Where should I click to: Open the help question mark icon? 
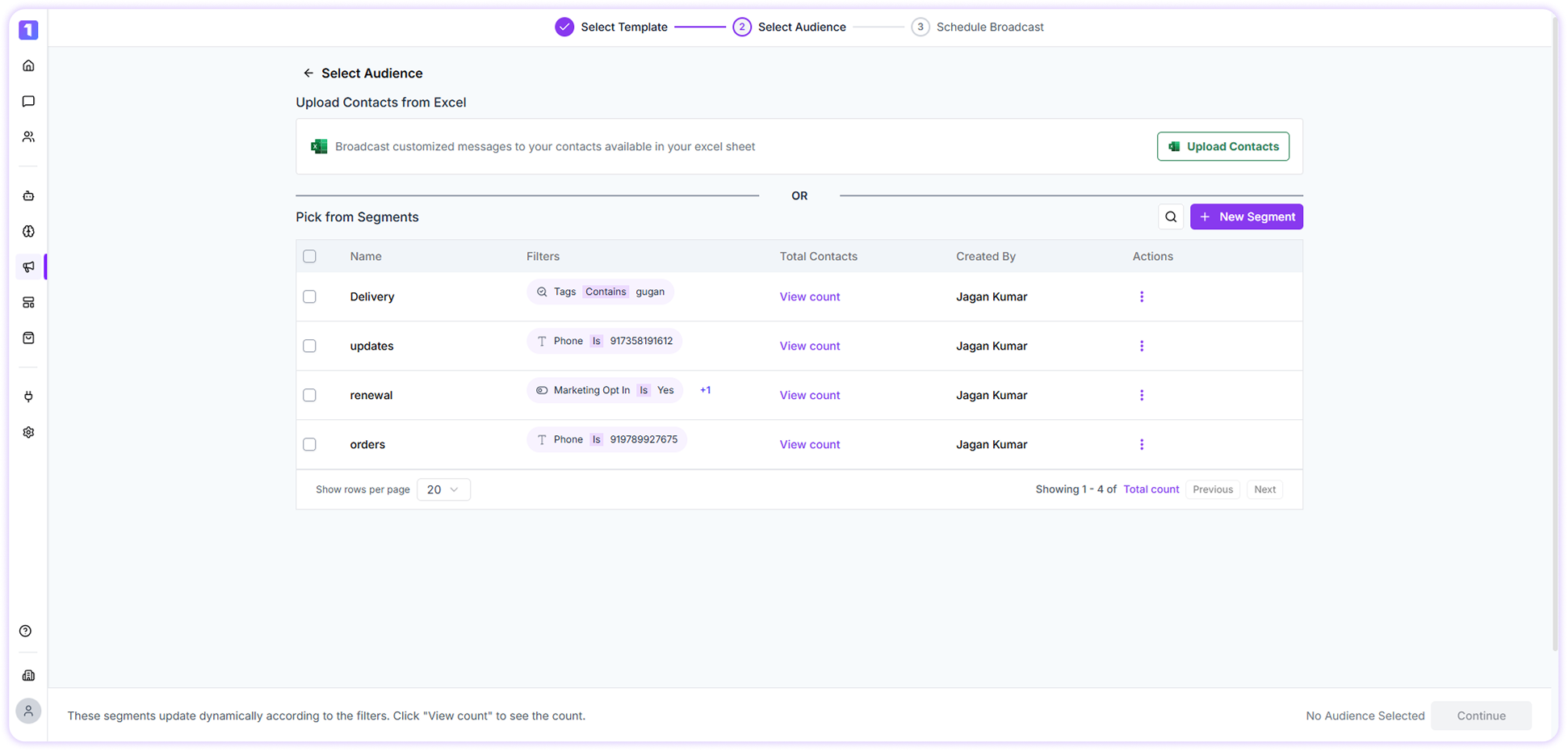26,631
